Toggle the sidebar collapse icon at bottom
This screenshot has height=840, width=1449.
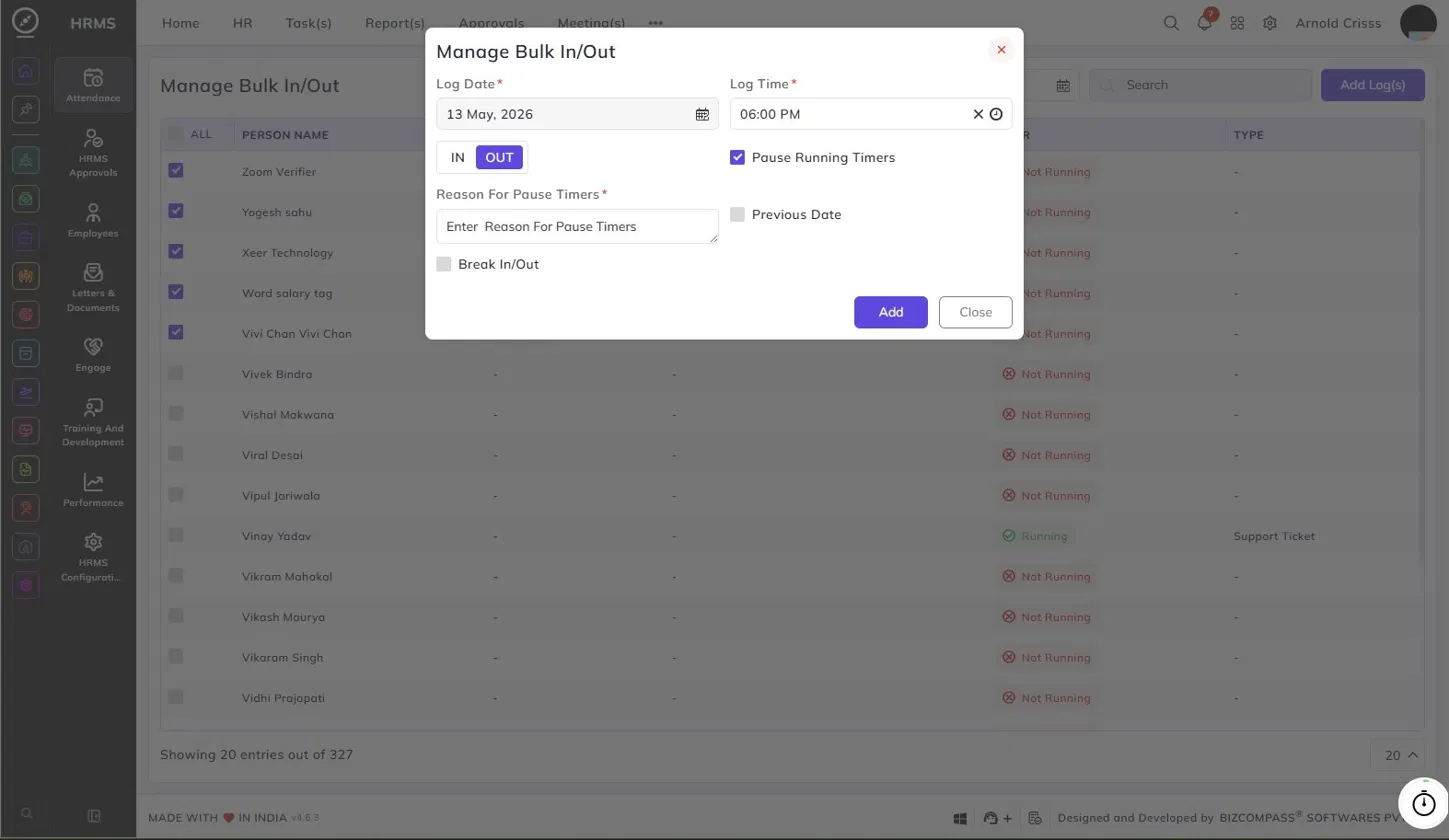[x=94, y=816]
